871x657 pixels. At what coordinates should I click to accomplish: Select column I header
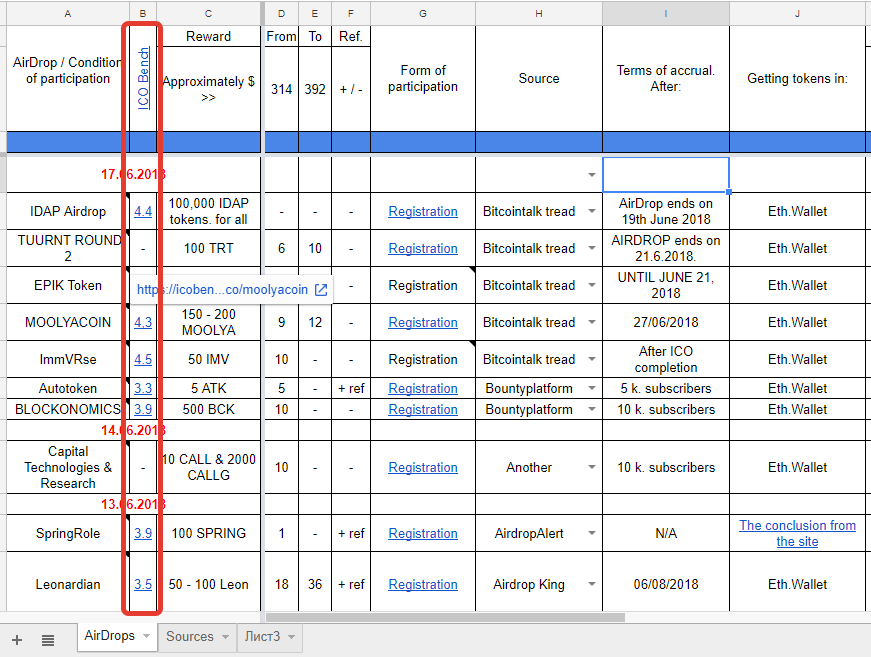665,13
